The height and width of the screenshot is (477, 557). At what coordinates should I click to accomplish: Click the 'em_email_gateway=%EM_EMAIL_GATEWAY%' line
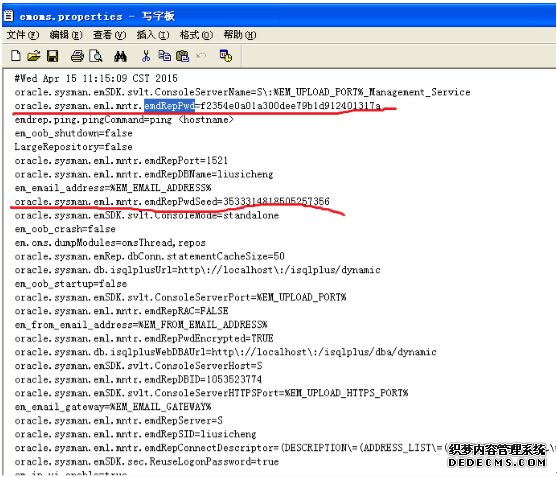pyautogui.click(x=113, y=407)
